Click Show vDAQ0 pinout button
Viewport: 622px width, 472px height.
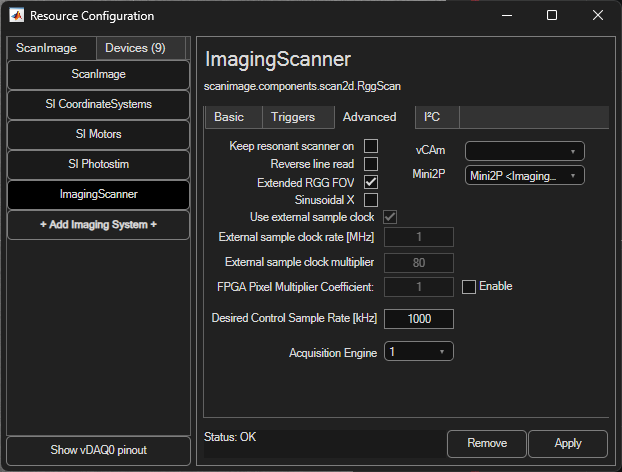click(98, 450)
